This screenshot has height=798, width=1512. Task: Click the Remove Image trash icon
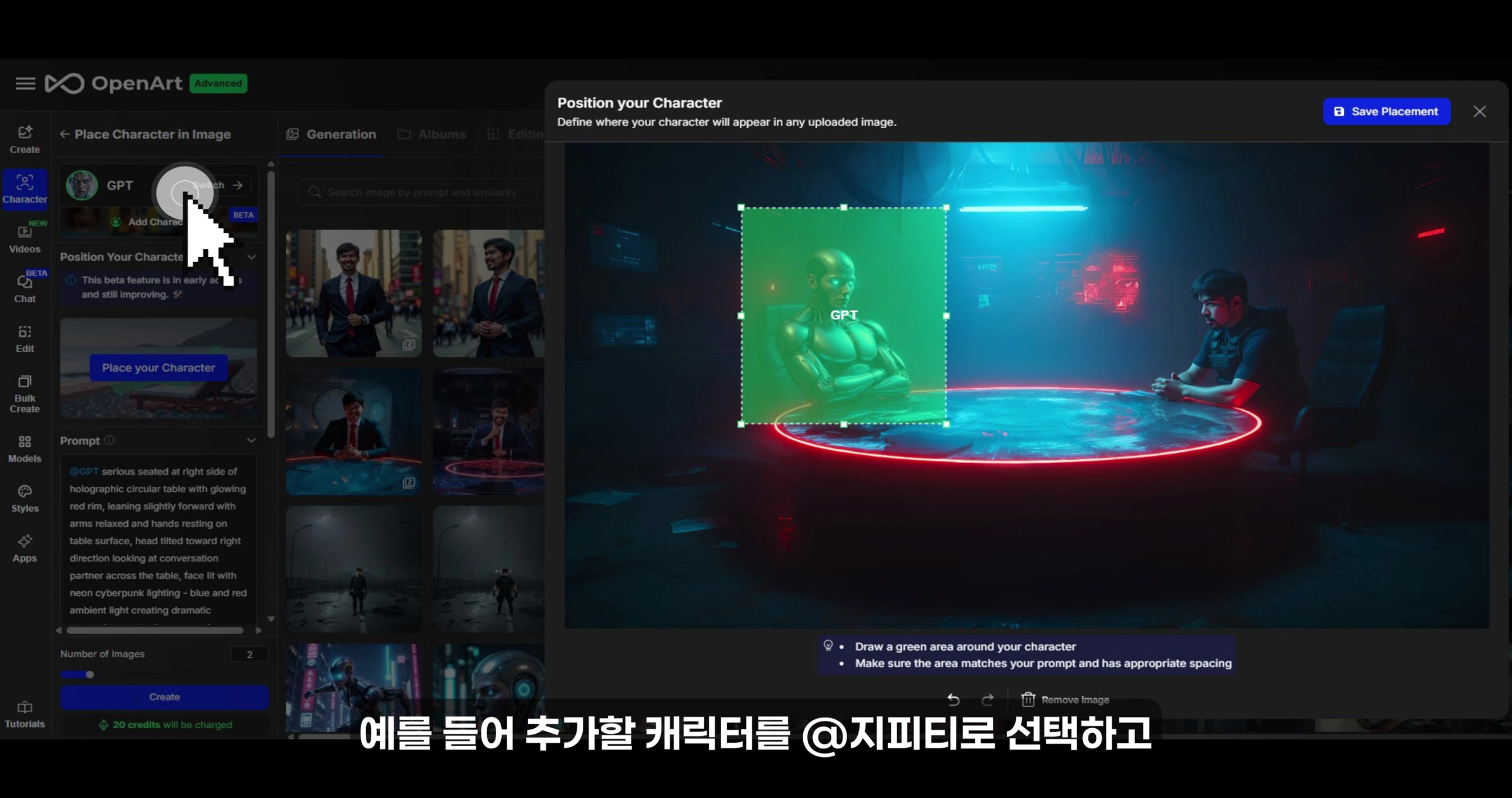1028,700
